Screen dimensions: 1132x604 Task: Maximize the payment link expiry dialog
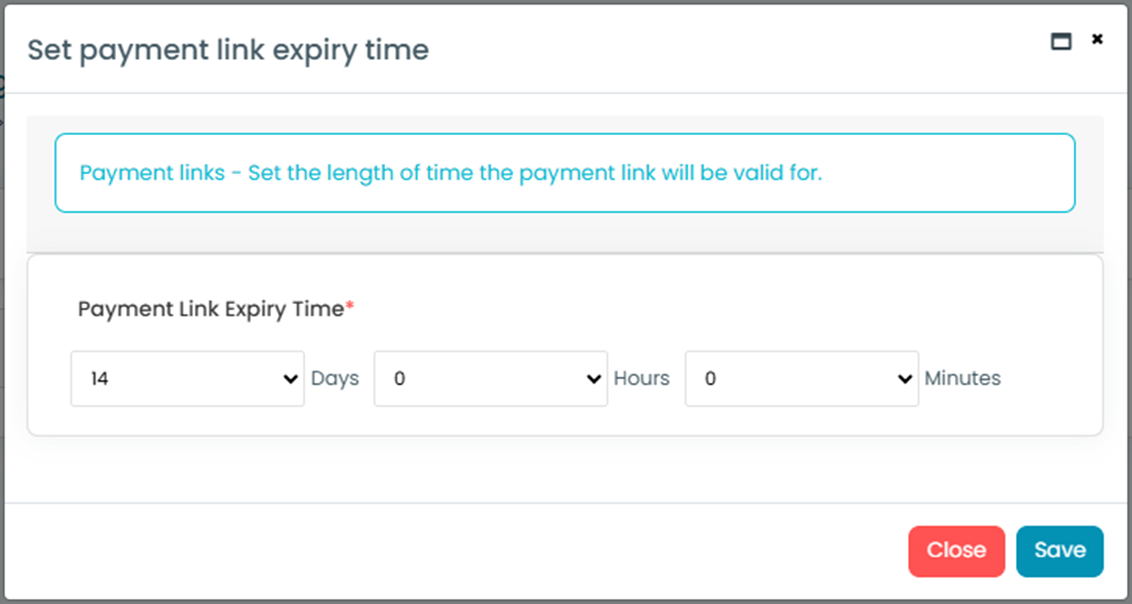(1061, 41)
